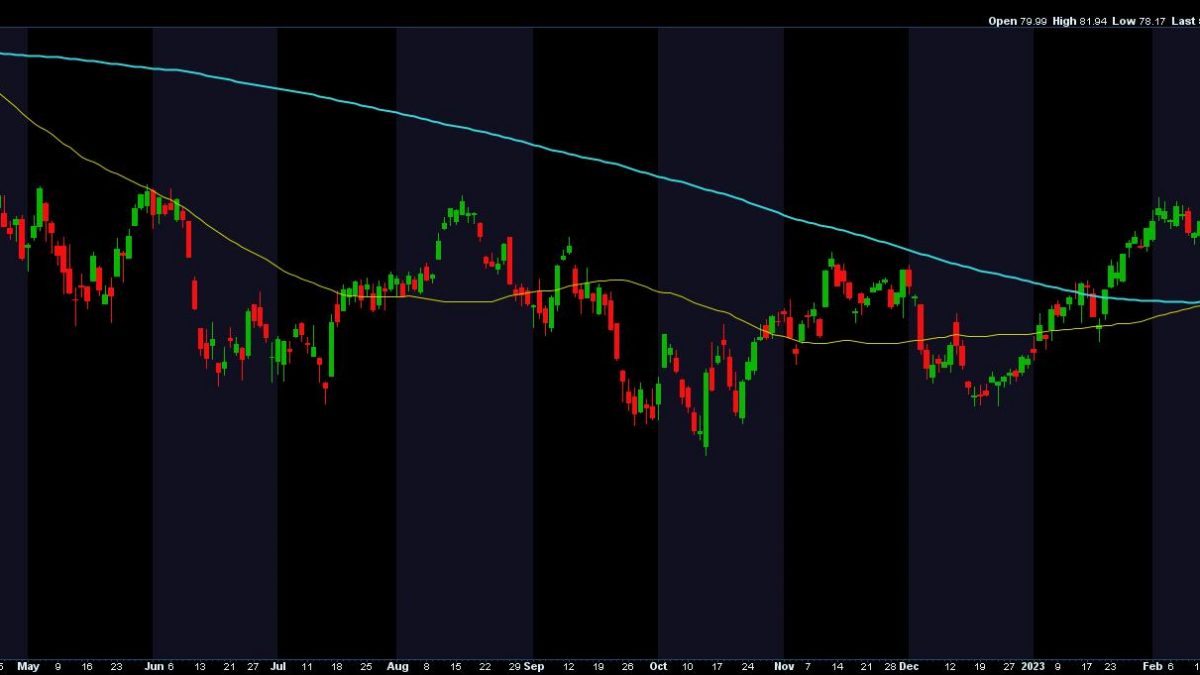The image size is (1200, 675).
Task: Select the Sep label on the date axis
Action: click(533, 665)
